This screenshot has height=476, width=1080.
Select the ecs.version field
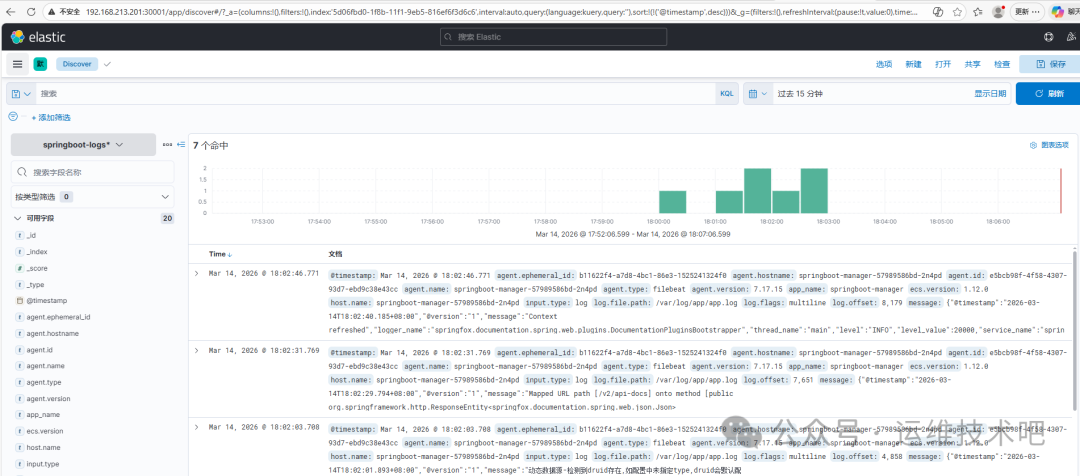pos(45,431)
